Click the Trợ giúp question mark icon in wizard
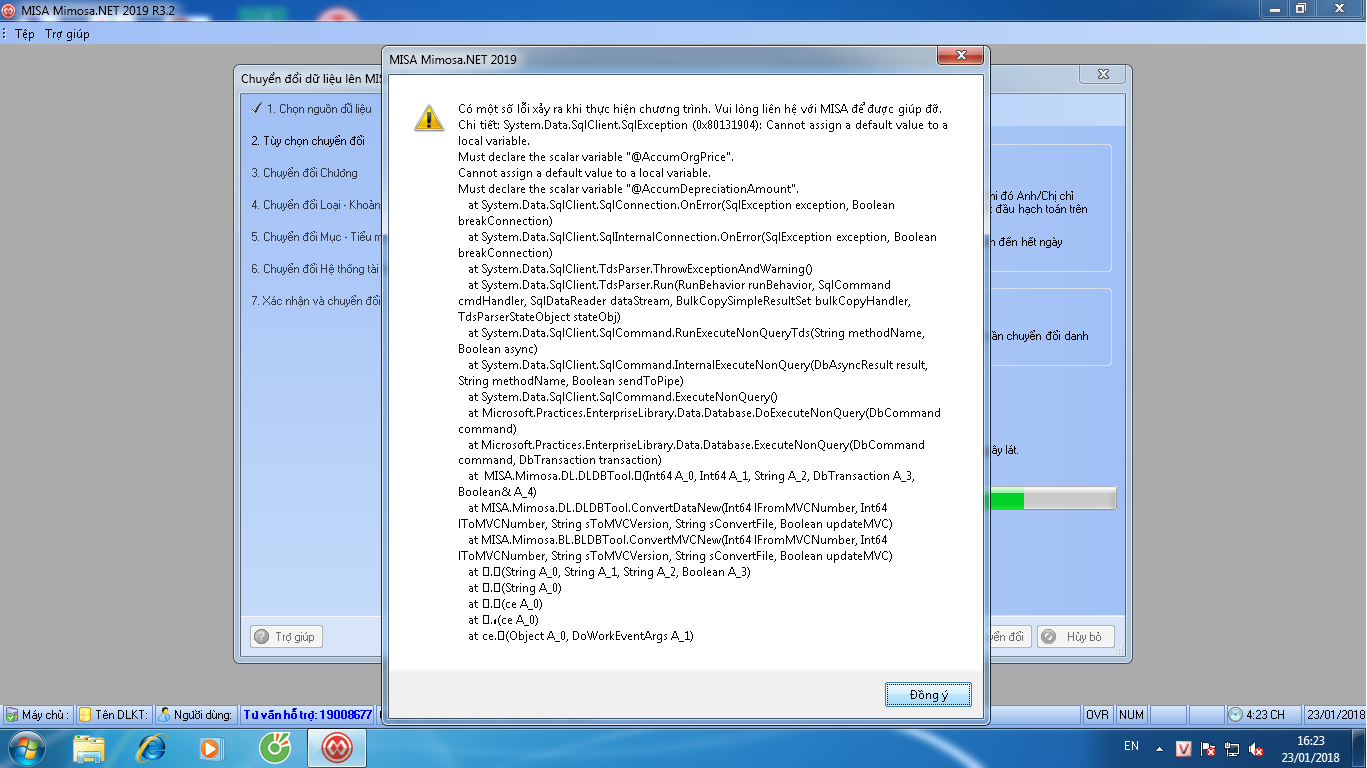 262,636
